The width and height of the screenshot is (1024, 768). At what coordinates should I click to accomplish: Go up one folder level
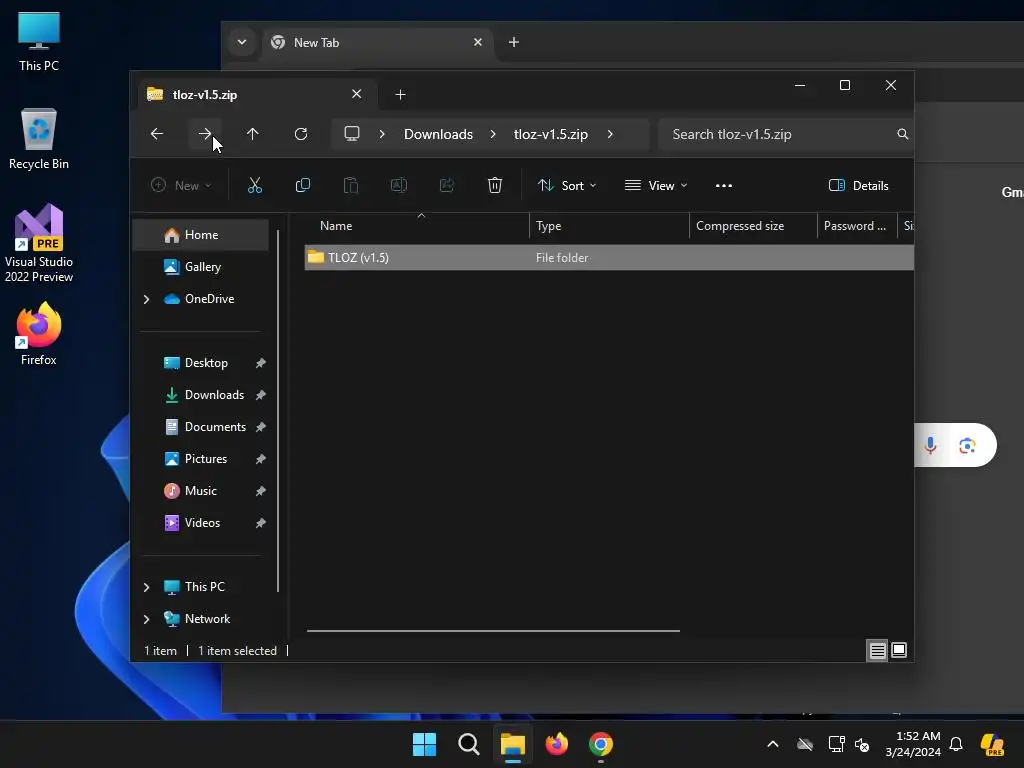[x=253, y=134]
